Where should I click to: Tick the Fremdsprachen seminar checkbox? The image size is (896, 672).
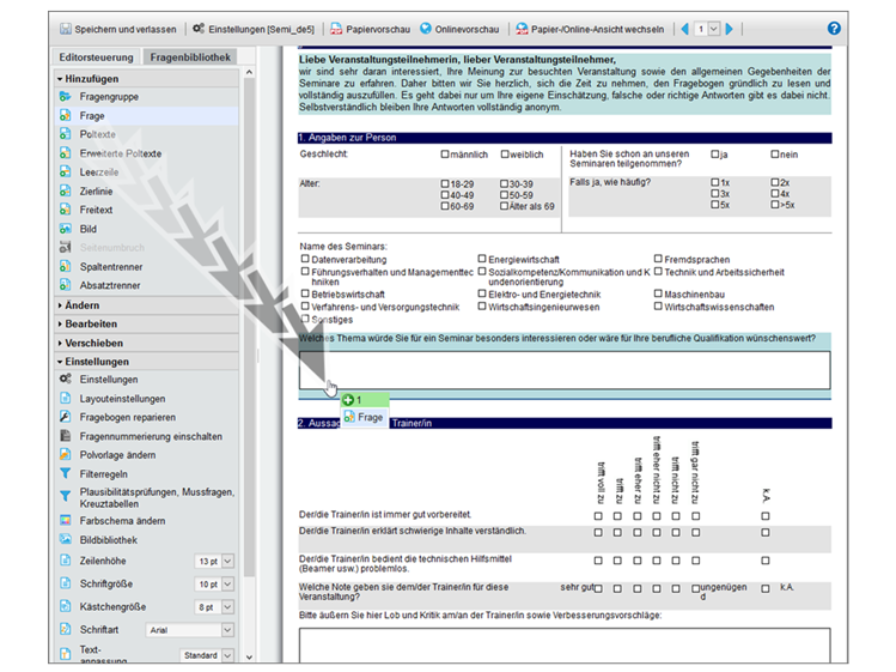[658, 258]
